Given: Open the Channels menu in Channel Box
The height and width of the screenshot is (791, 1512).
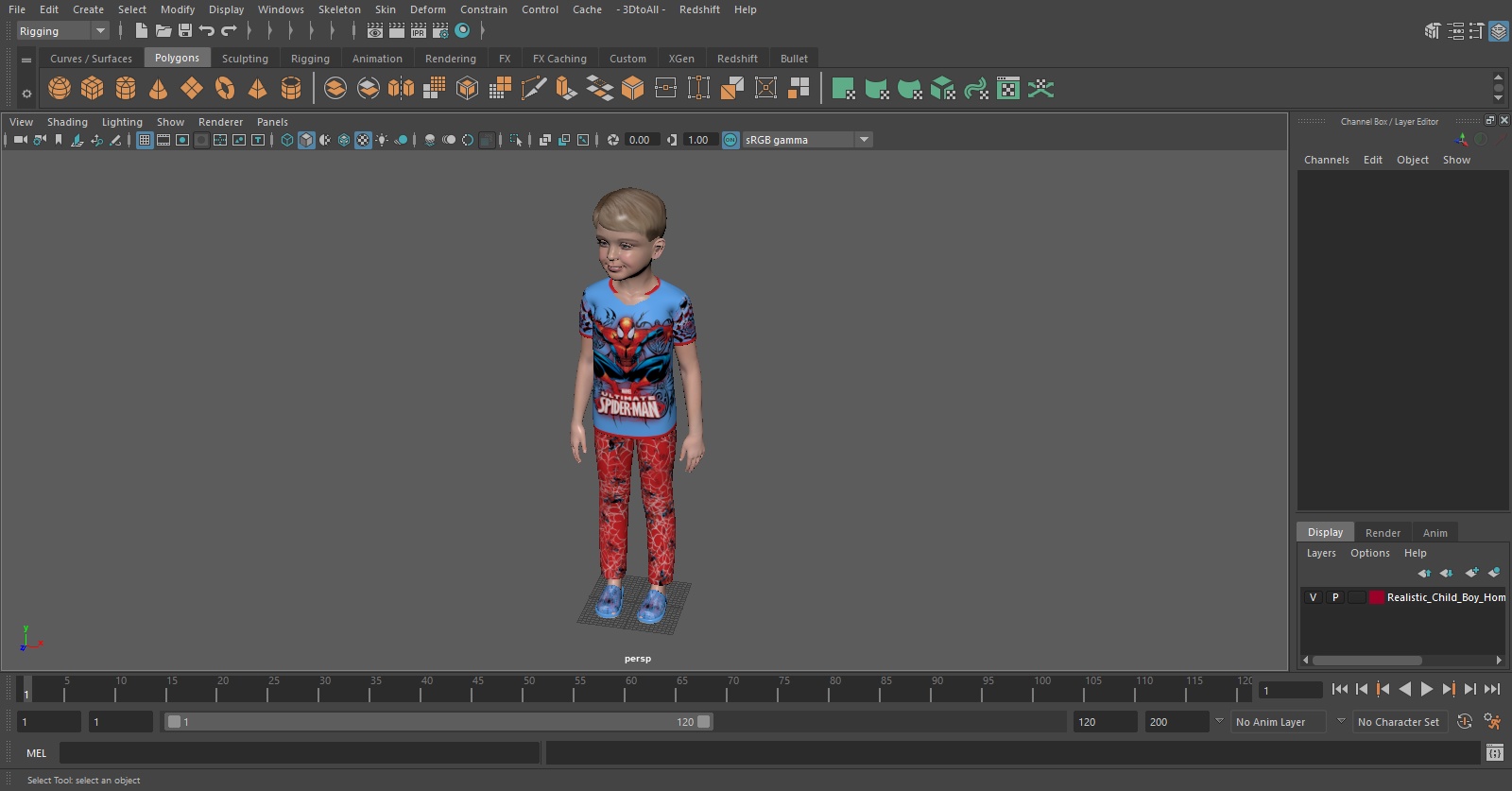Looking at the screenshot, I should [1327, 160].
